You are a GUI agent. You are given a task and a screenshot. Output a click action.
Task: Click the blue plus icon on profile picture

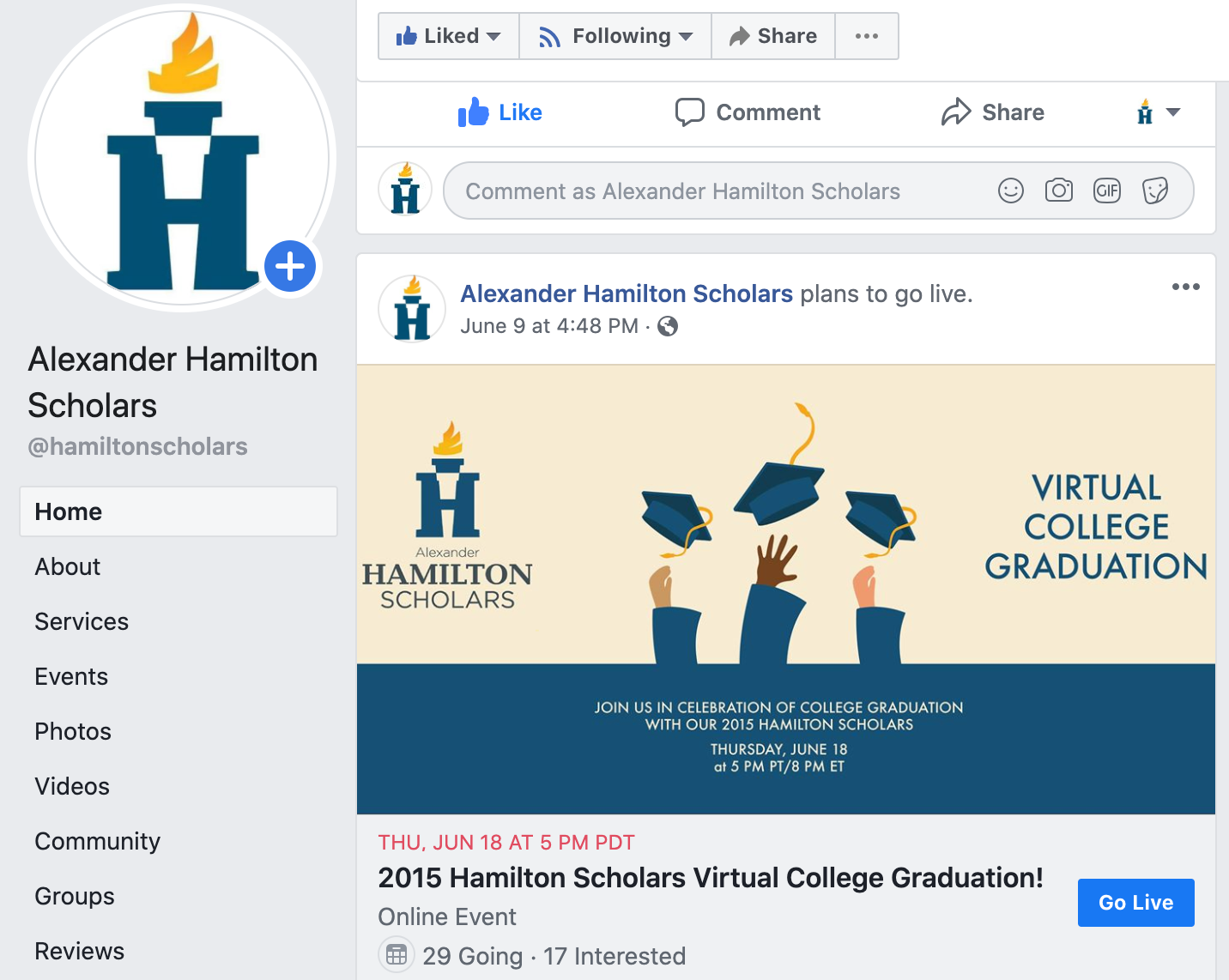coord(290,266)
